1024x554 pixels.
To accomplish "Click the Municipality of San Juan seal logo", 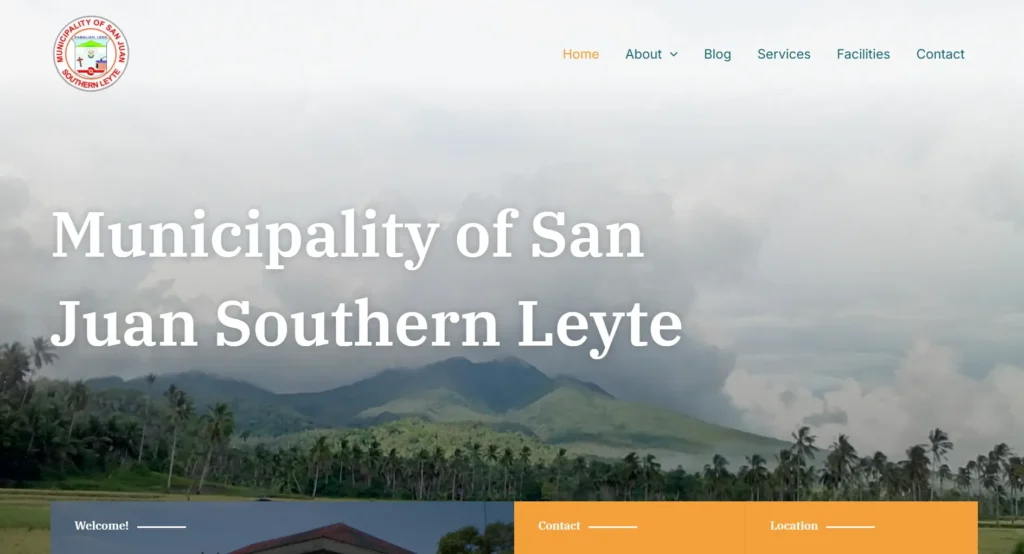I will click(x=91, y=54).
